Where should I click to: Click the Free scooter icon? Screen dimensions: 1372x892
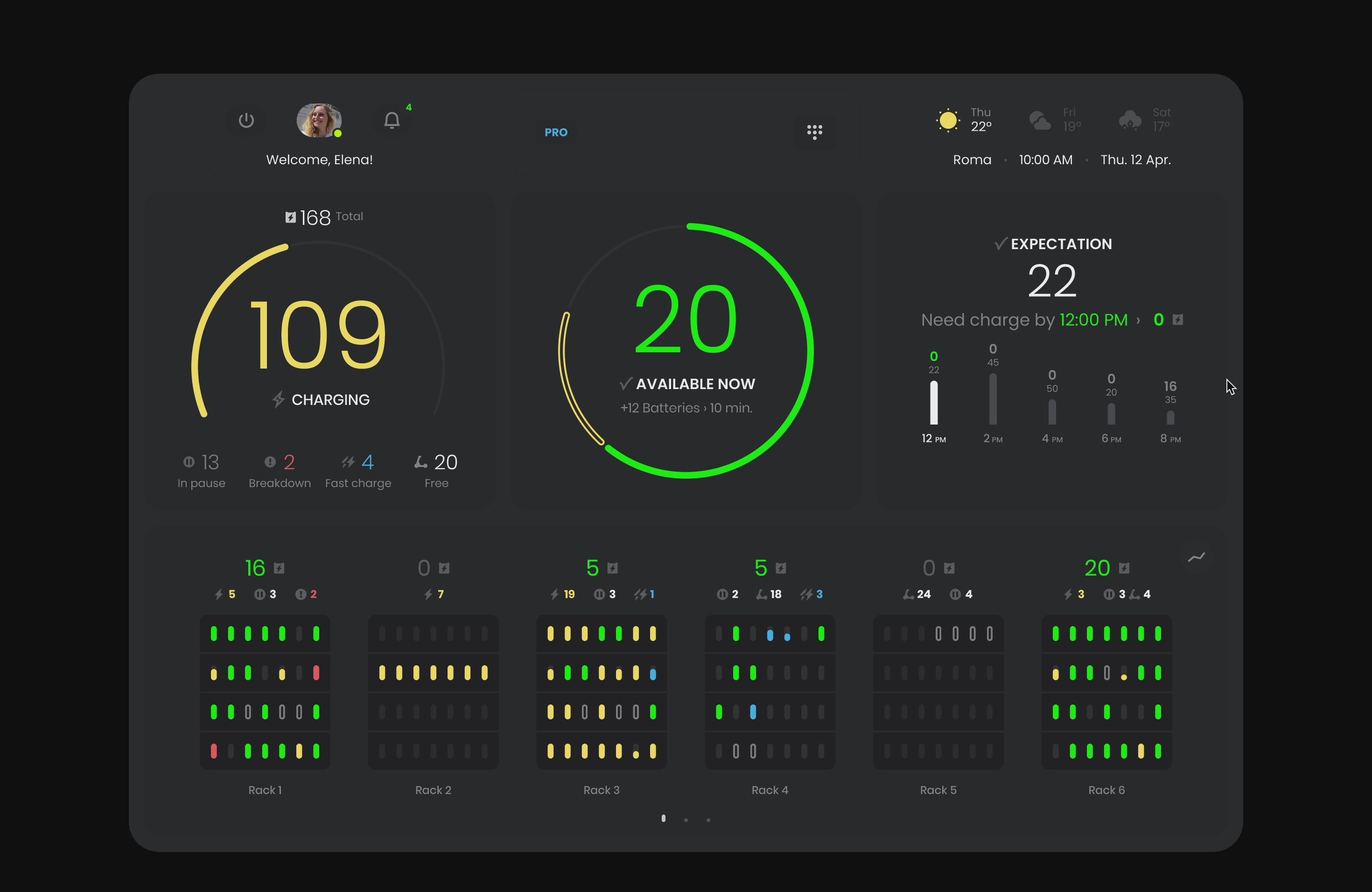(x=421, y=461)
